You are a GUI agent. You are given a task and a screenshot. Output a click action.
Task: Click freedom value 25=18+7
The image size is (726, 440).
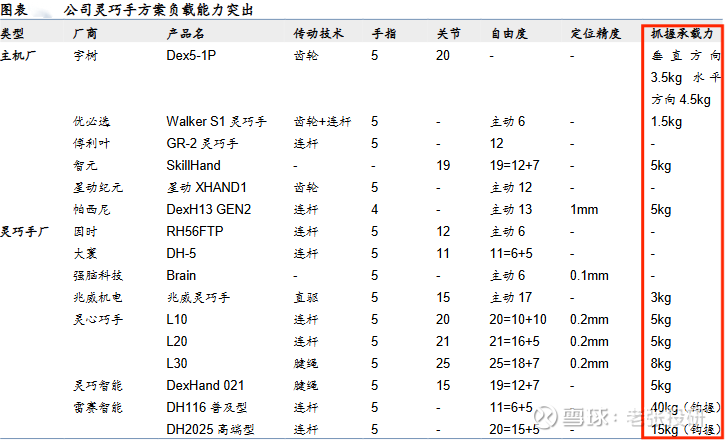click(515, 363)
